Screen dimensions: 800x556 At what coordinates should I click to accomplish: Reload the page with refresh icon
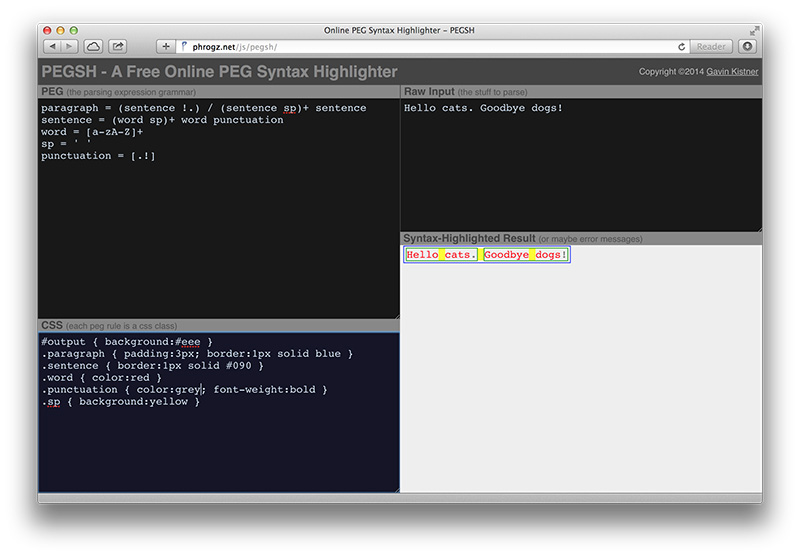pos(681,46)
